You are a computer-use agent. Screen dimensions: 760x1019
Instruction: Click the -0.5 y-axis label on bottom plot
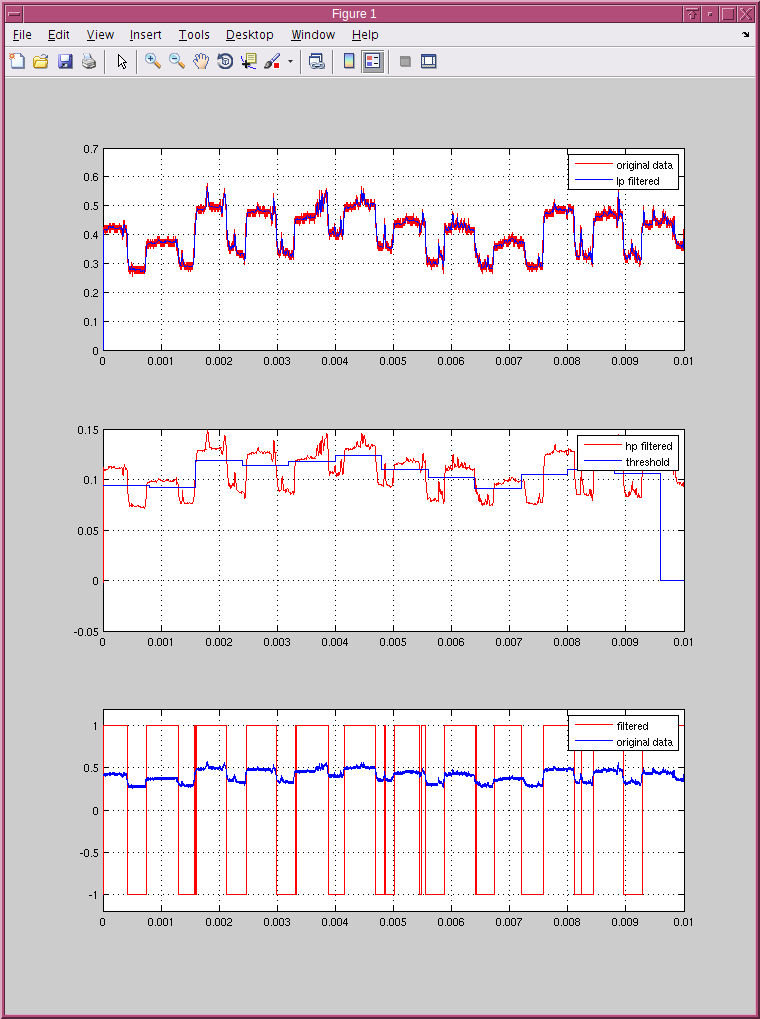pos(89,853)
